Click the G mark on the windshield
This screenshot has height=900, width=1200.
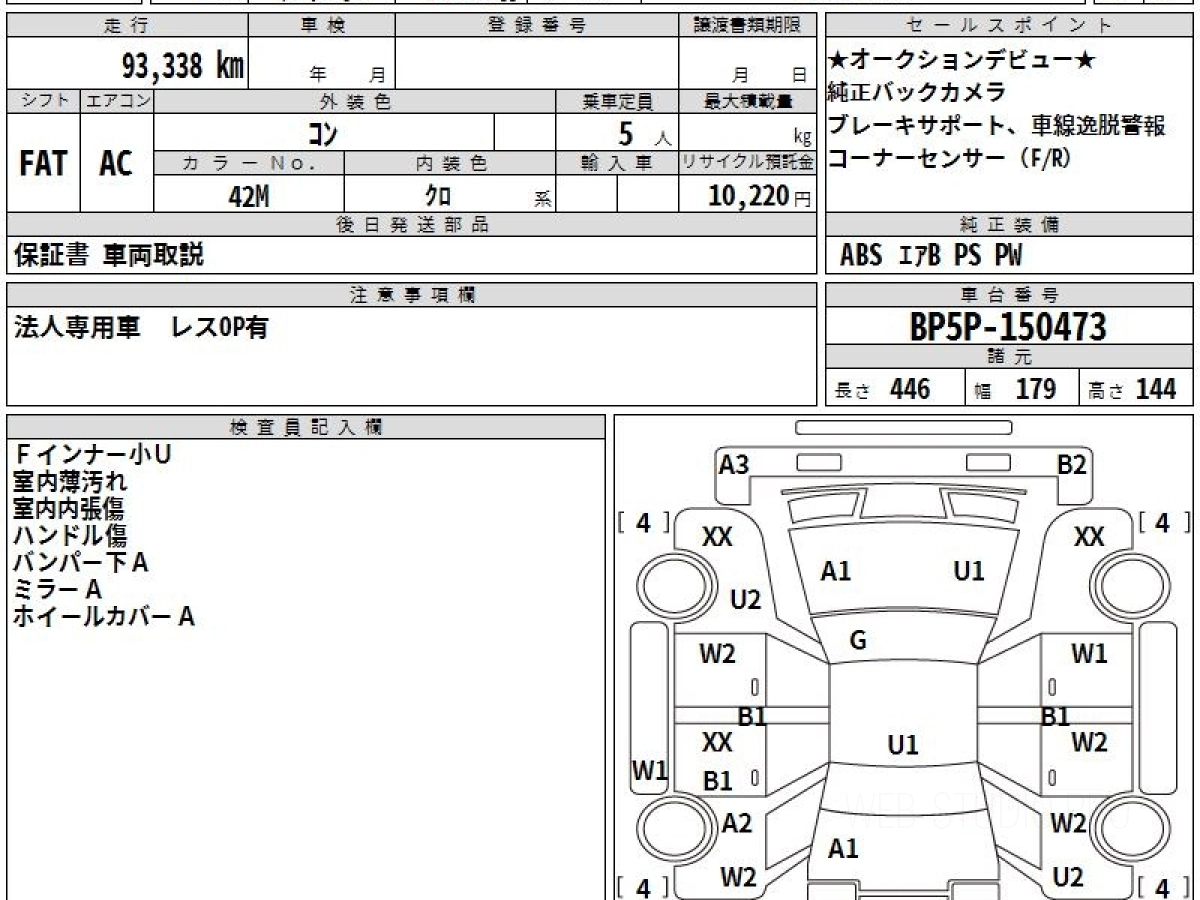tap(858, 642)
